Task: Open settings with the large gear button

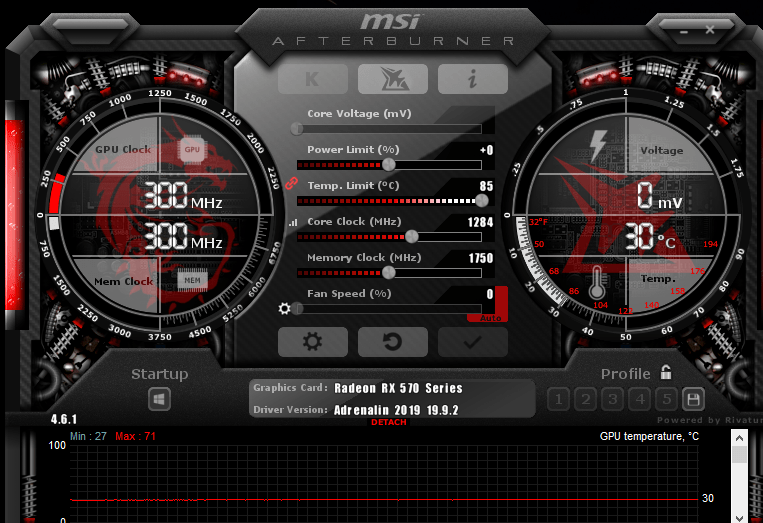Action: point(313,342)
